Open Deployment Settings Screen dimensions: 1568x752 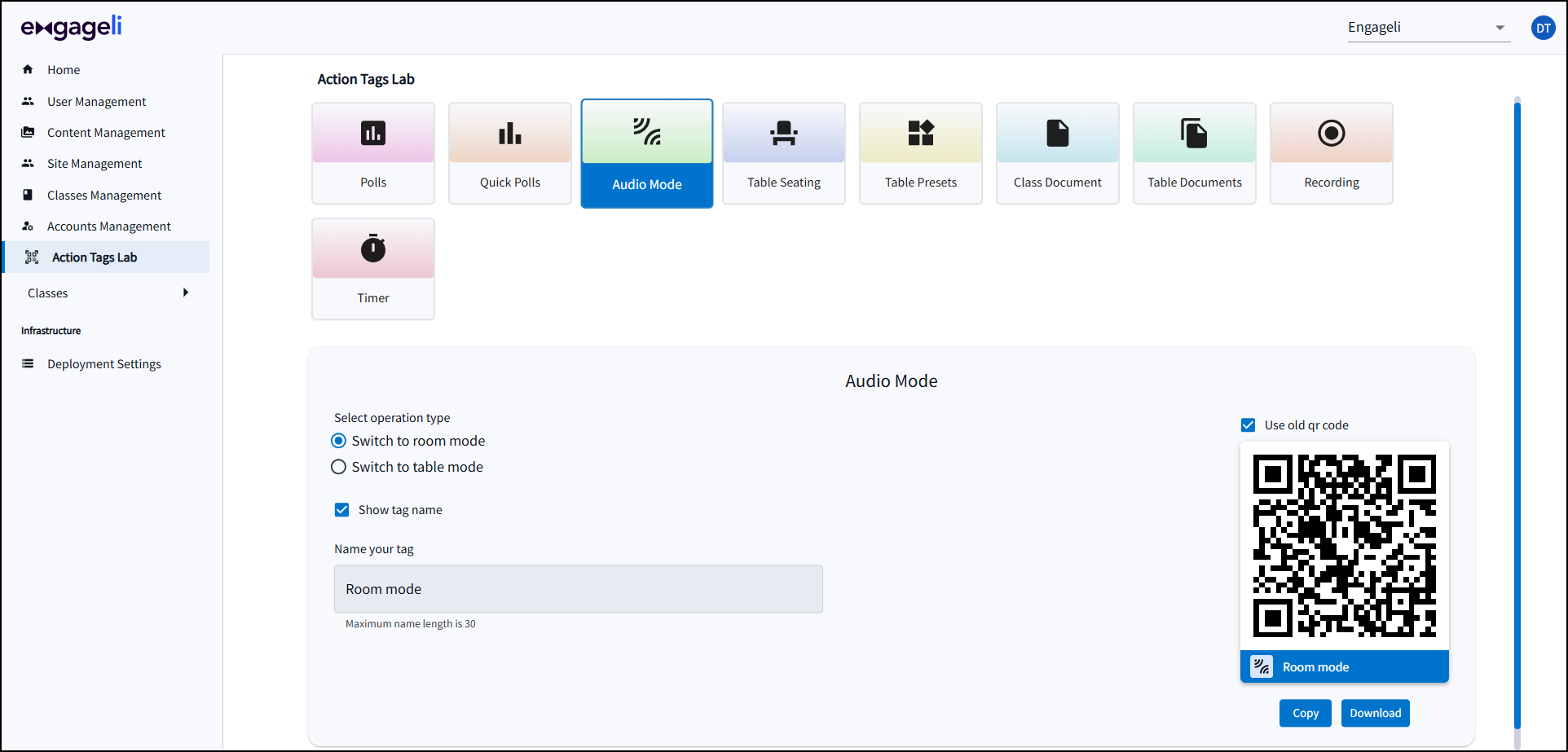pyautogui.click(x=104, y=364)
